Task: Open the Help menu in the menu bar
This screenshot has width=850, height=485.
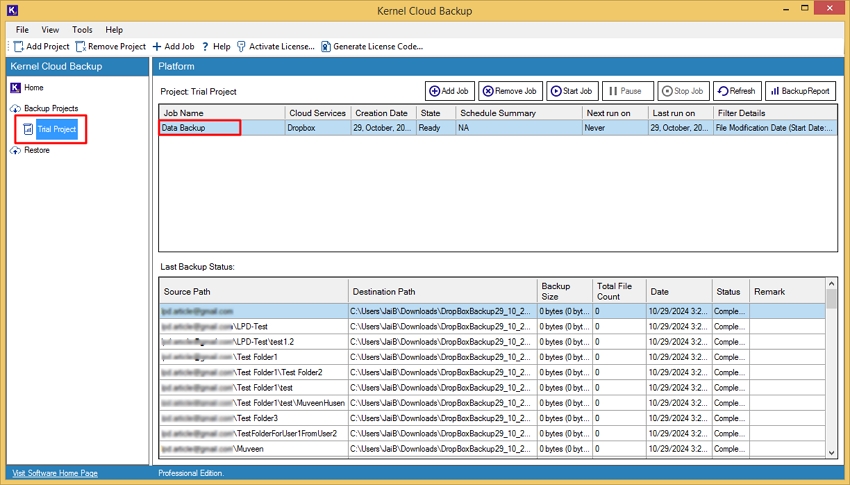Action: pyautogui.click(x=114, y=30)
